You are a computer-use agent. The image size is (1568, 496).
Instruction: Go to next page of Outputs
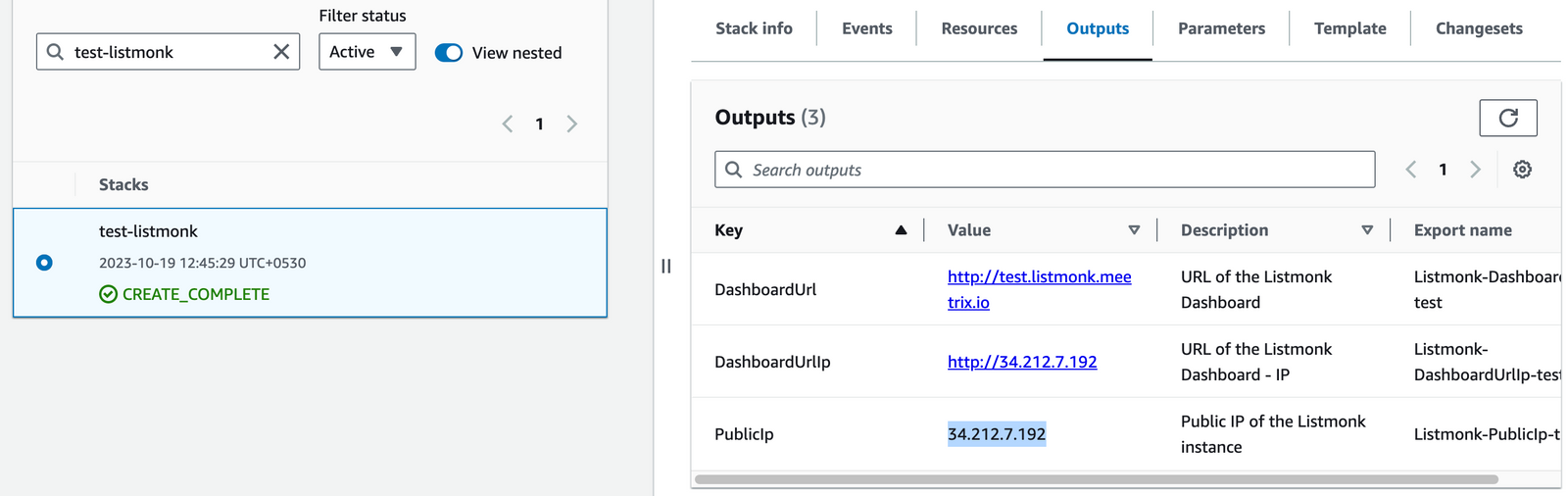tap(1475, 170)
